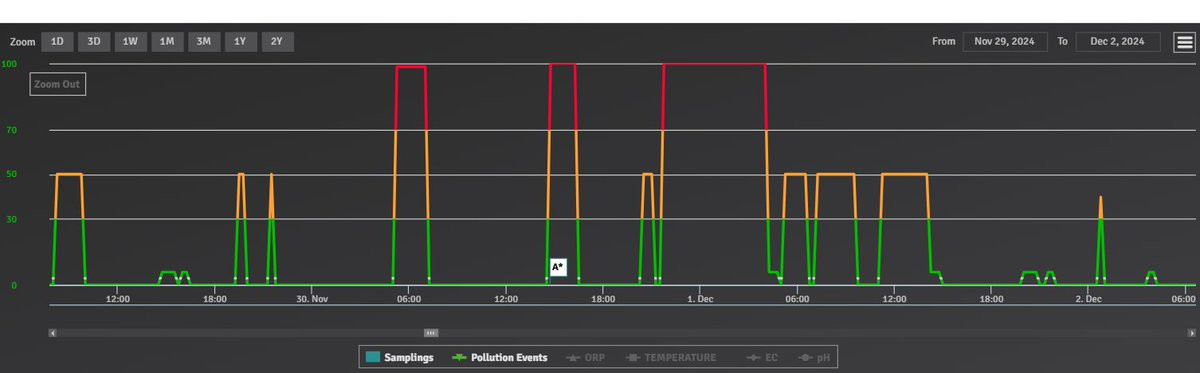Click the '1. Dec' axis label
The height and width of the screenshot is (373, 1200).
[x=700, y=299]
